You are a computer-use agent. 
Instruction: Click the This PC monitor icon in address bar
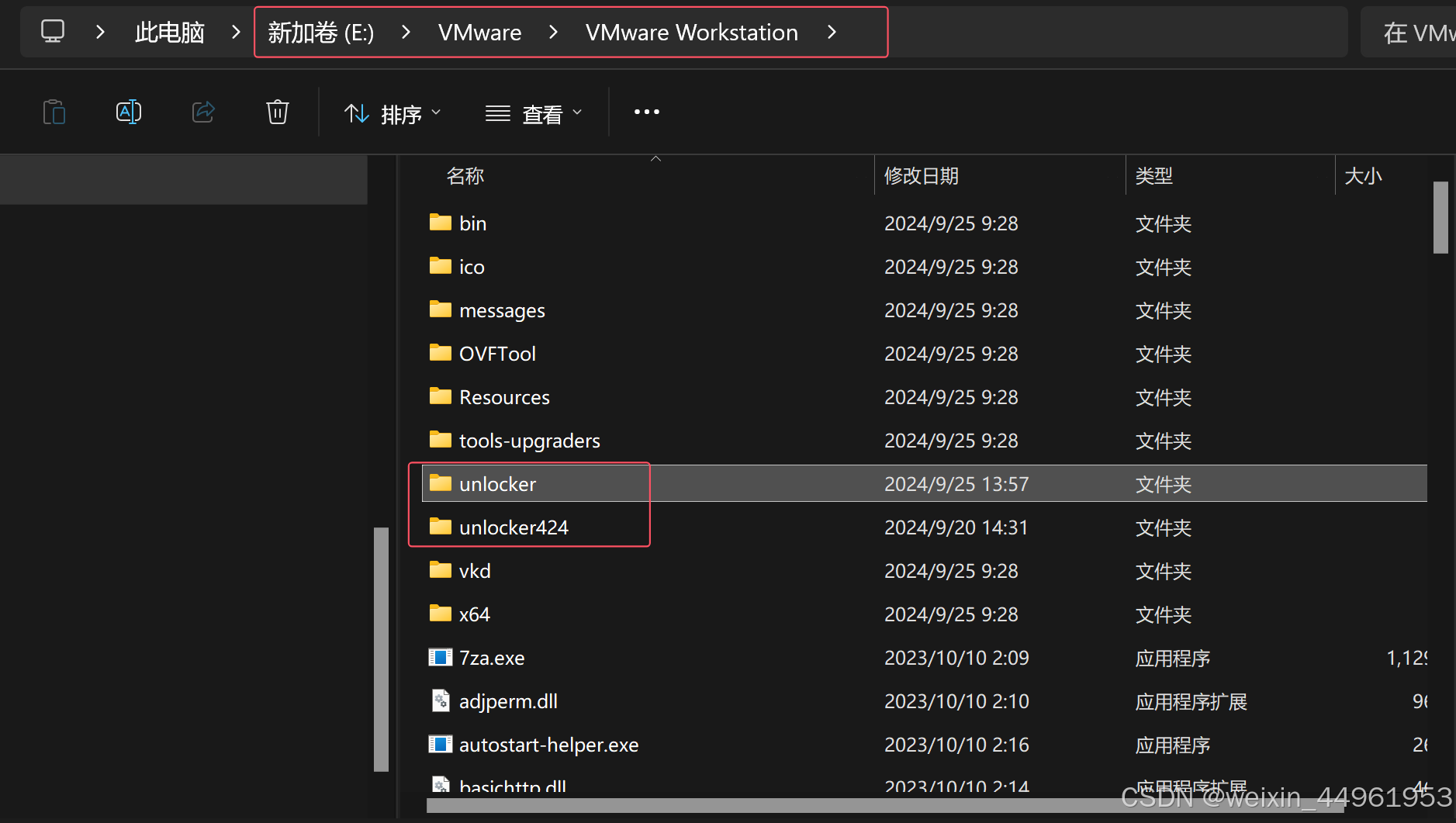pos(53,32)
